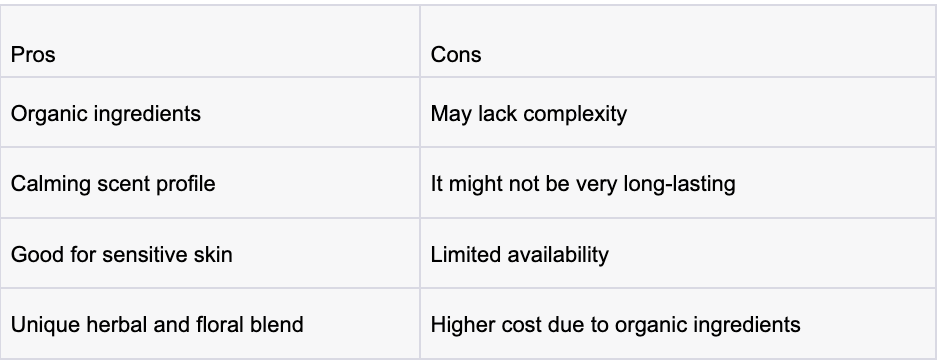This screenshot has width=938, height=362.
Task: Click the word 'cost' in Cons column
Action: 521,325
